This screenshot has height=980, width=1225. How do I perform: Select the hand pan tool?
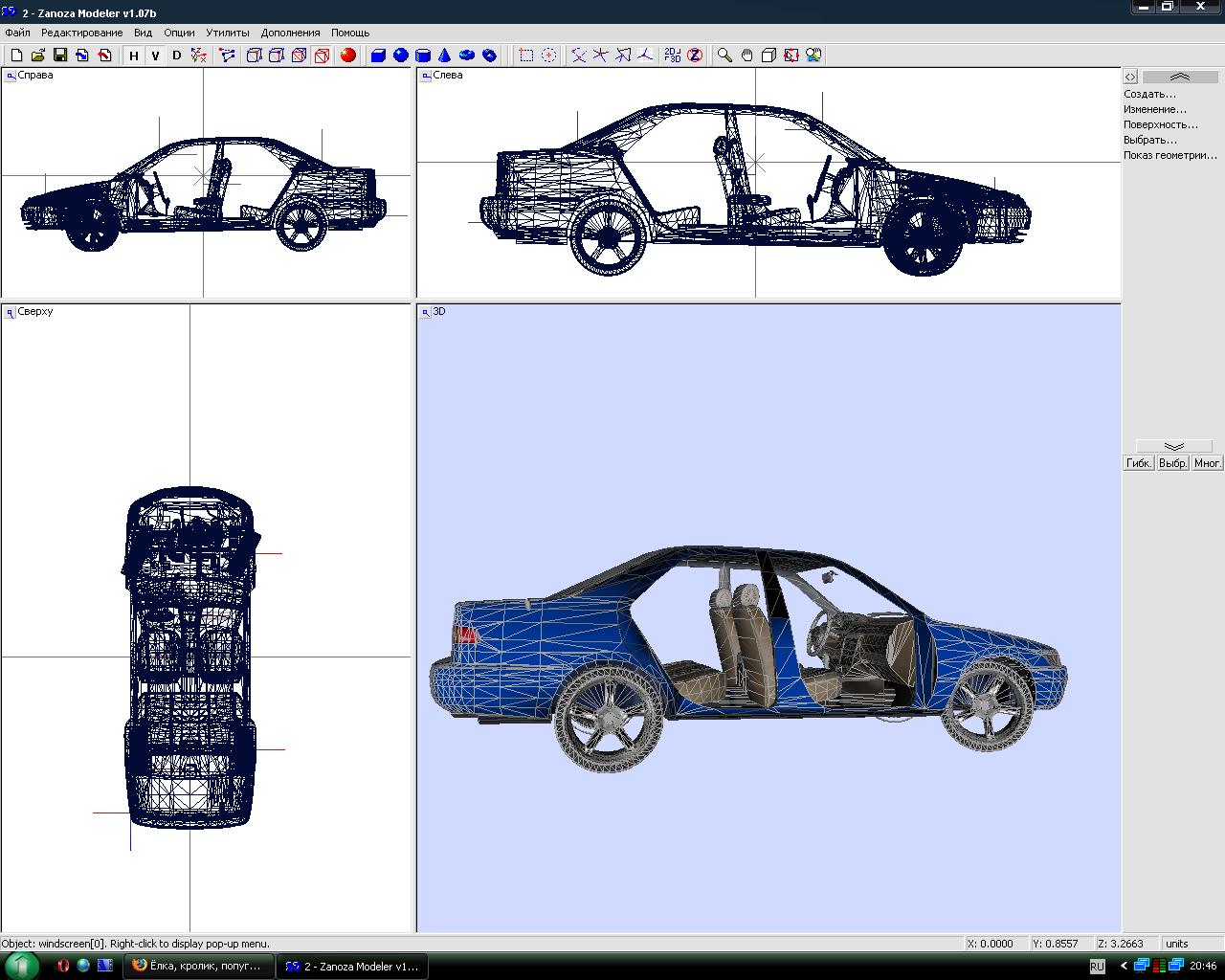[746, 56]
